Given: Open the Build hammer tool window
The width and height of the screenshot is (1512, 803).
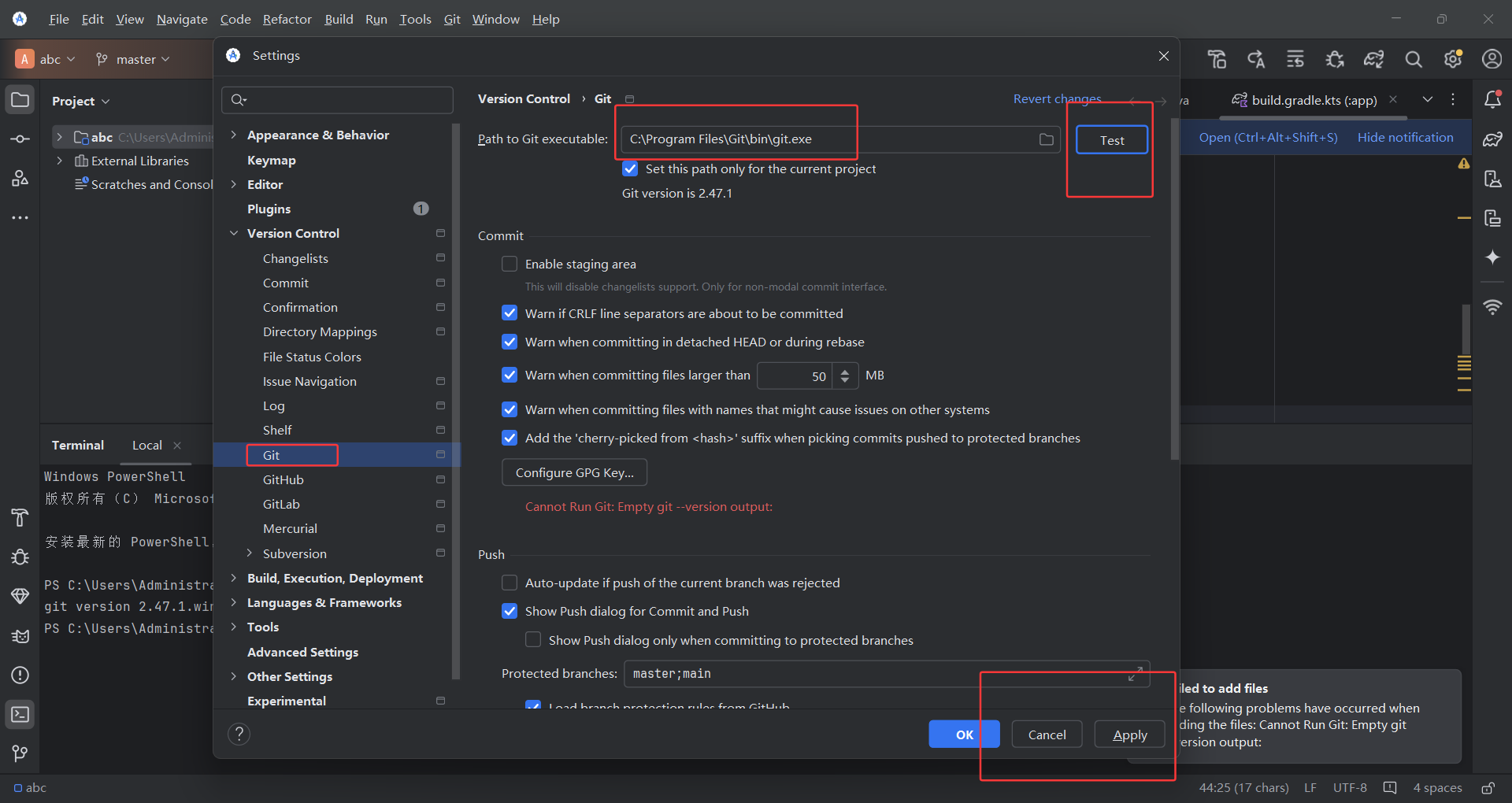Looking at the screenshot, I should click(20, 517).
